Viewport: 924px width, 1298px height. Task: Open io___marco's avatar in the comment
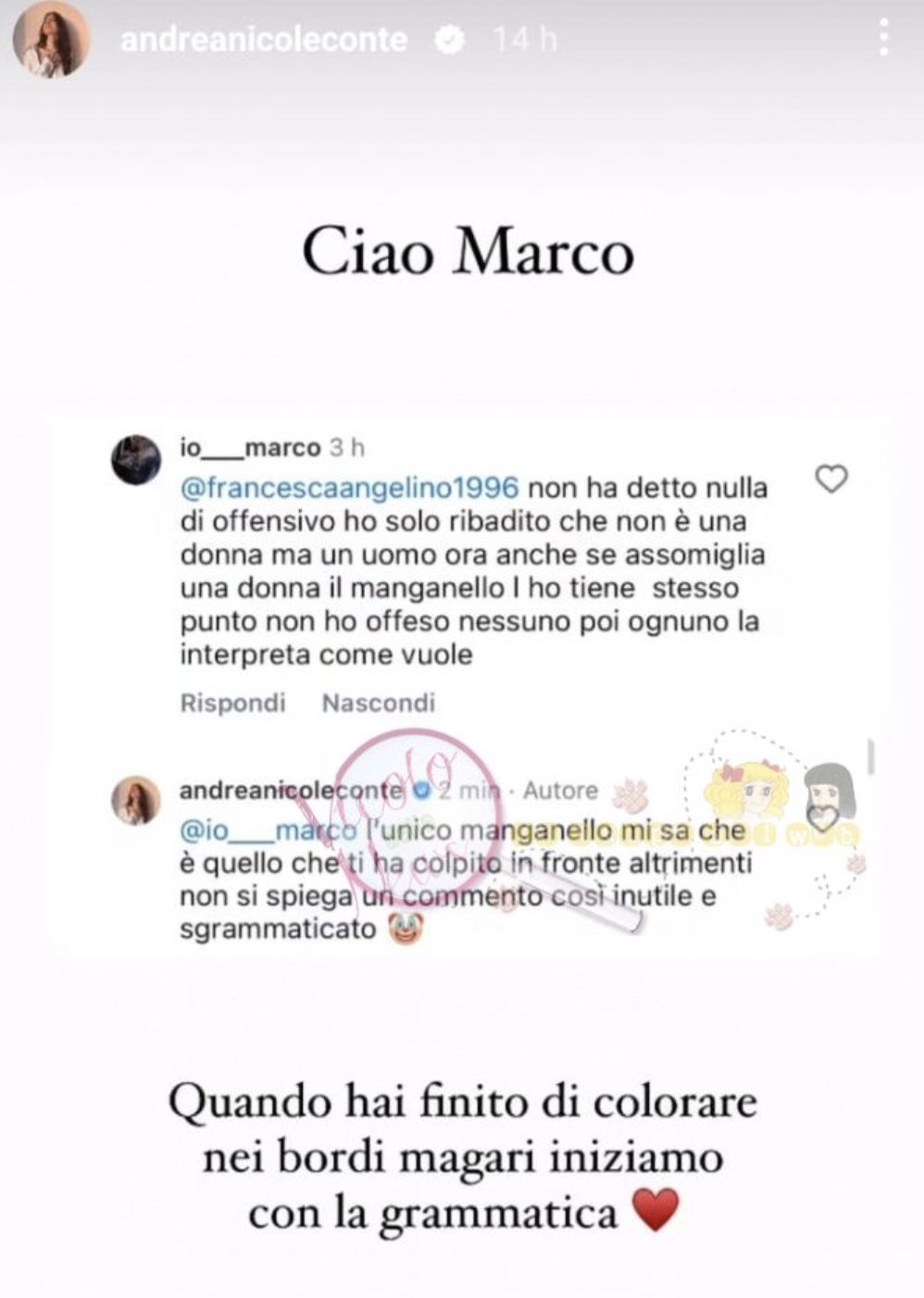coord(136,458)
